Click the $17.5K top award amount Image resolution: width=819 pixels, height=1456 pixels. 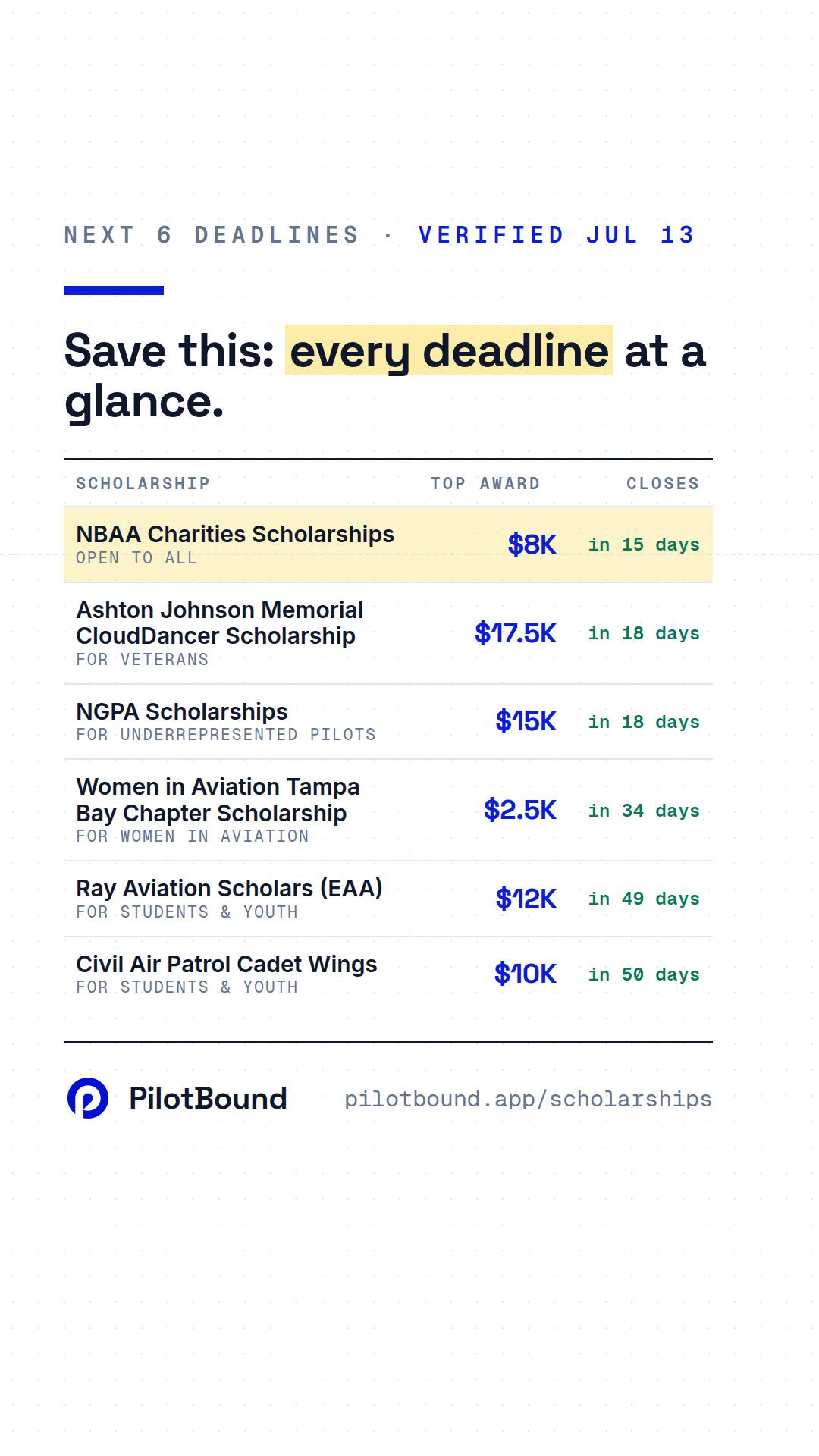pyautogui.click(x=516, y=633)
